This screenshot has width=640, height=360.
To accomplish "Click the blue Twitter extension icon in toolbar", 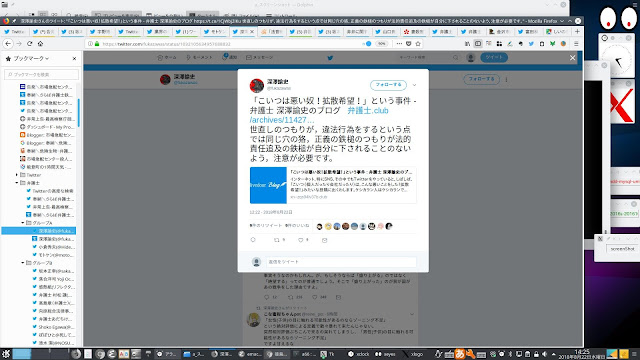I will 531,44.
